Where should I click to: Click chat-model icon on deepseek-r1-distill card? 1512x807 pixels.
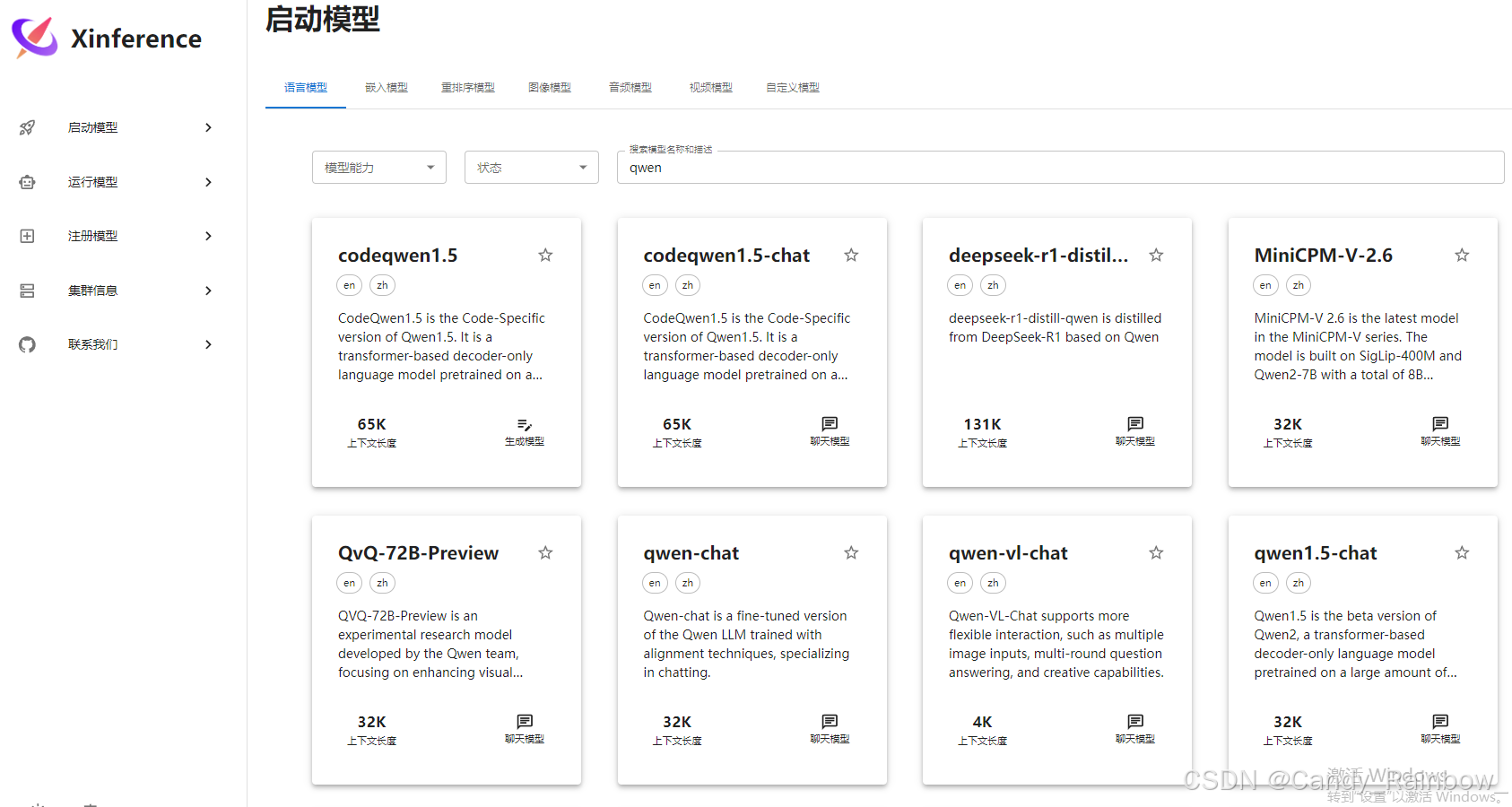(1135, 423)
